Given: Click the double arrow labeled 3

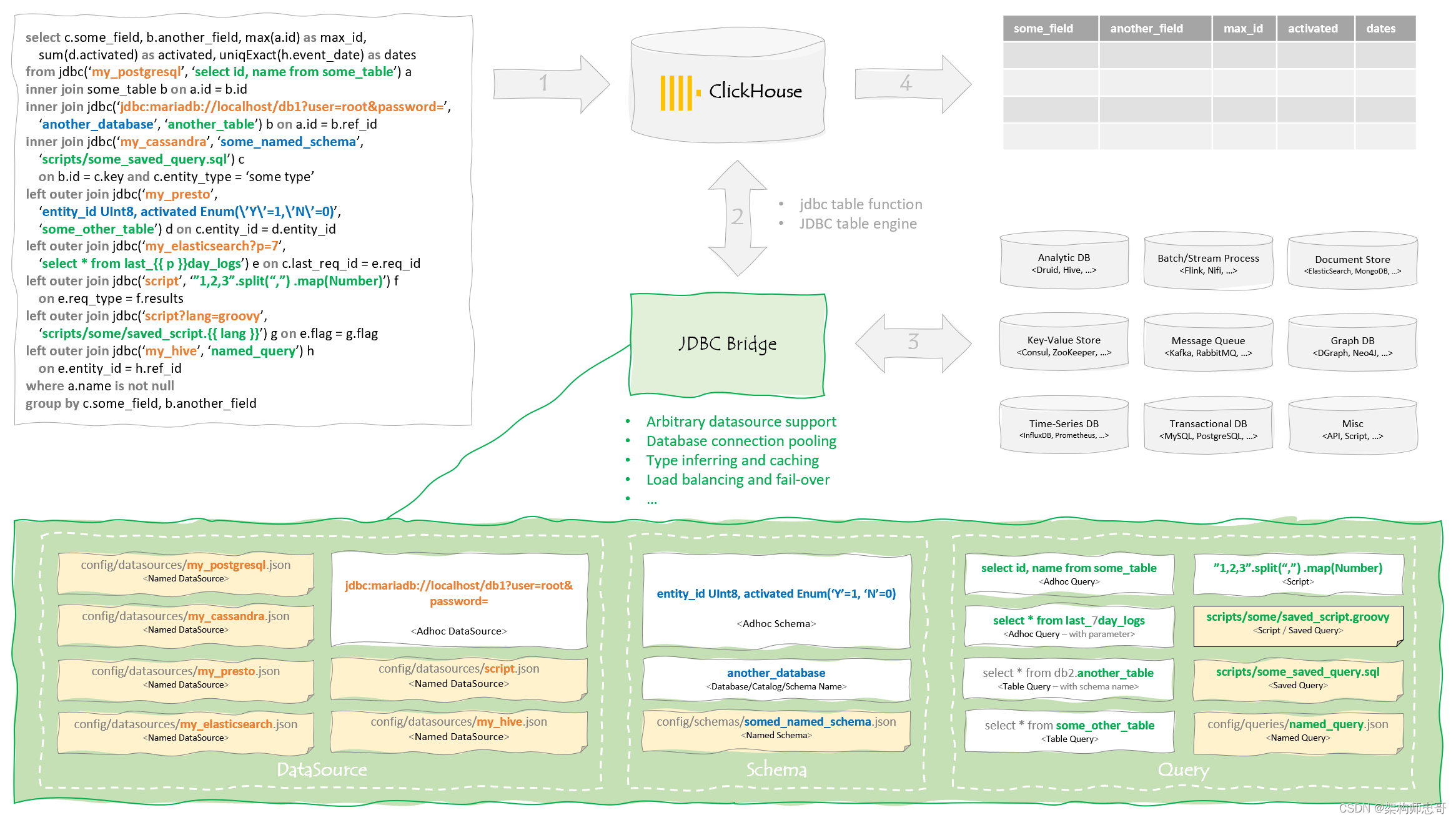Looking at the screenshot, I should point(913,342).
